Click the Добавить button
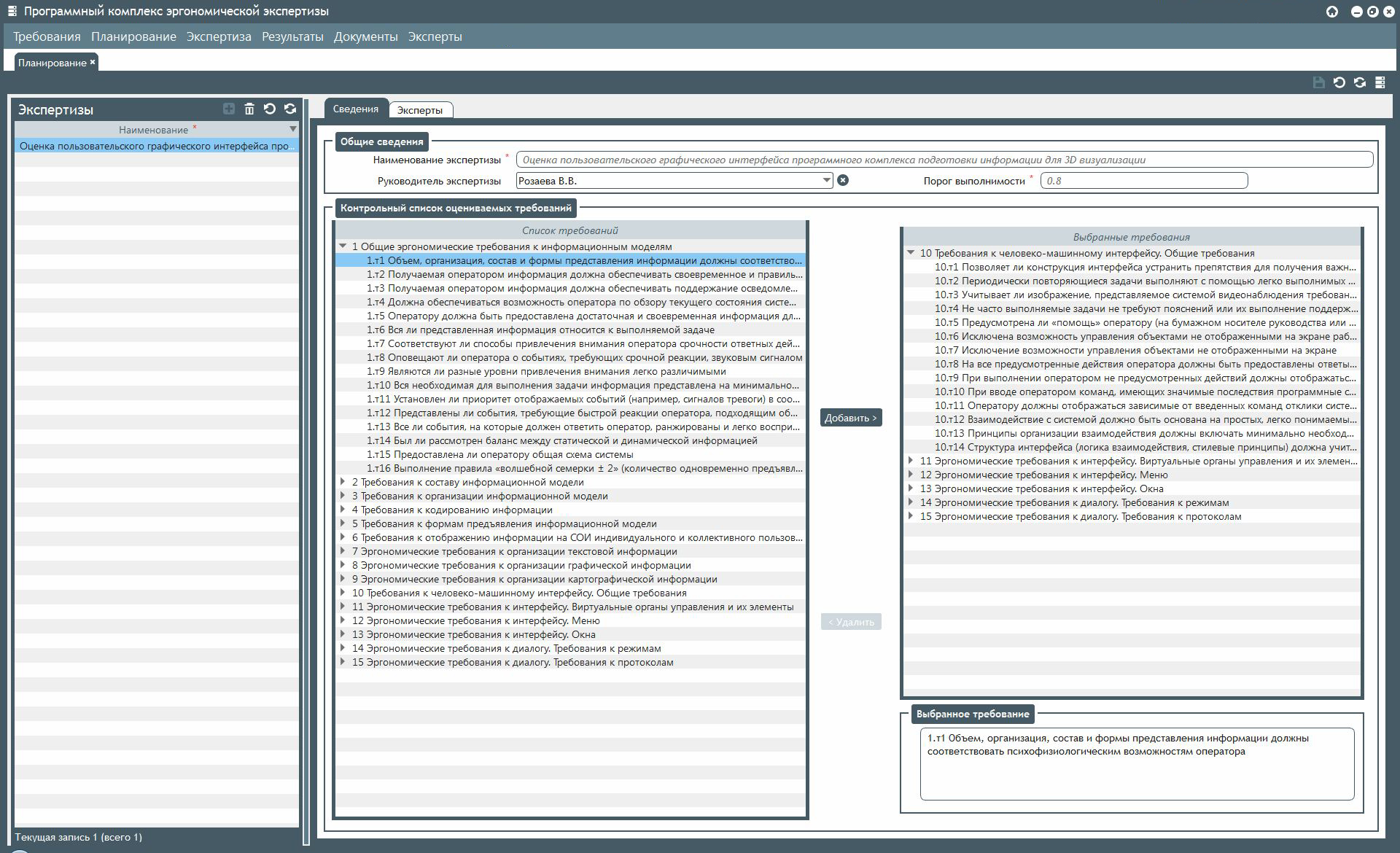 (851, 418)
